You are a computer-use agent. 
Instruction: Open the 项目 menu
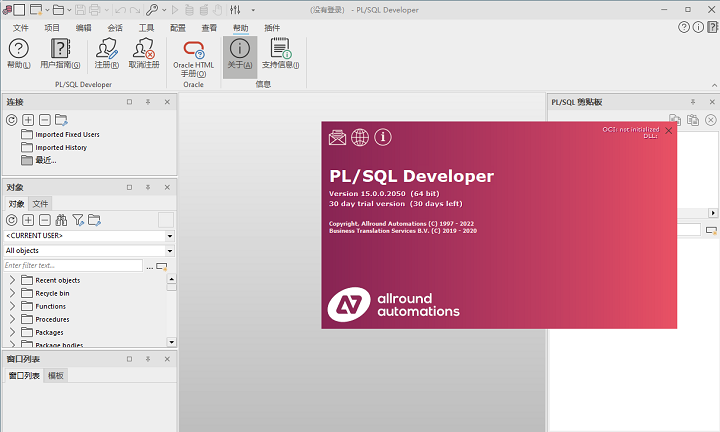[52, 28]
